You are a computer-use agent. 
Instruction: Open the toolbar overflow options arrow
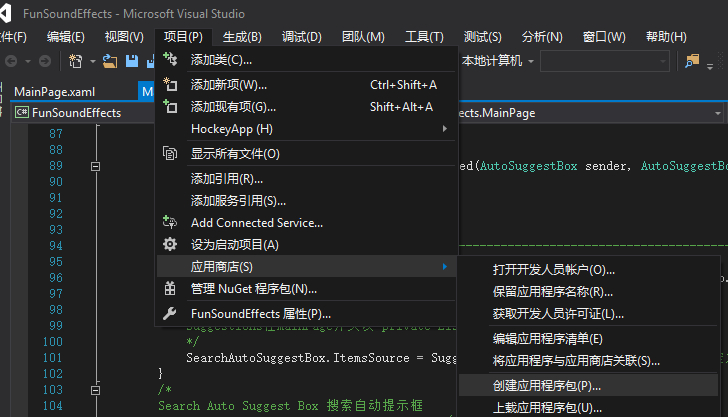[x=710, y=66]
